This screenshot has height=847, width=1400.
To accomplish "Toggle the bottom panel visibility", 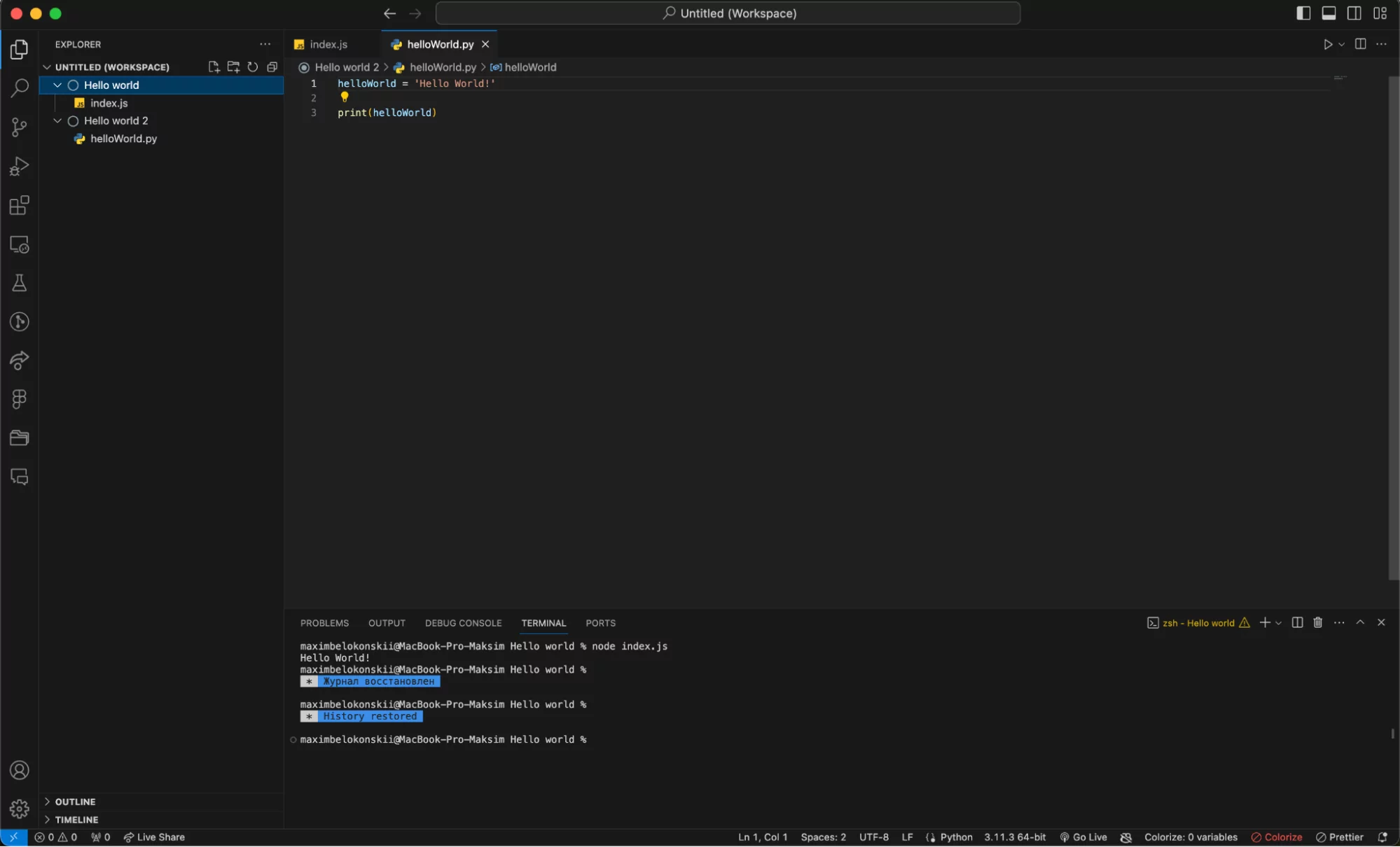I will [1329, 13].
